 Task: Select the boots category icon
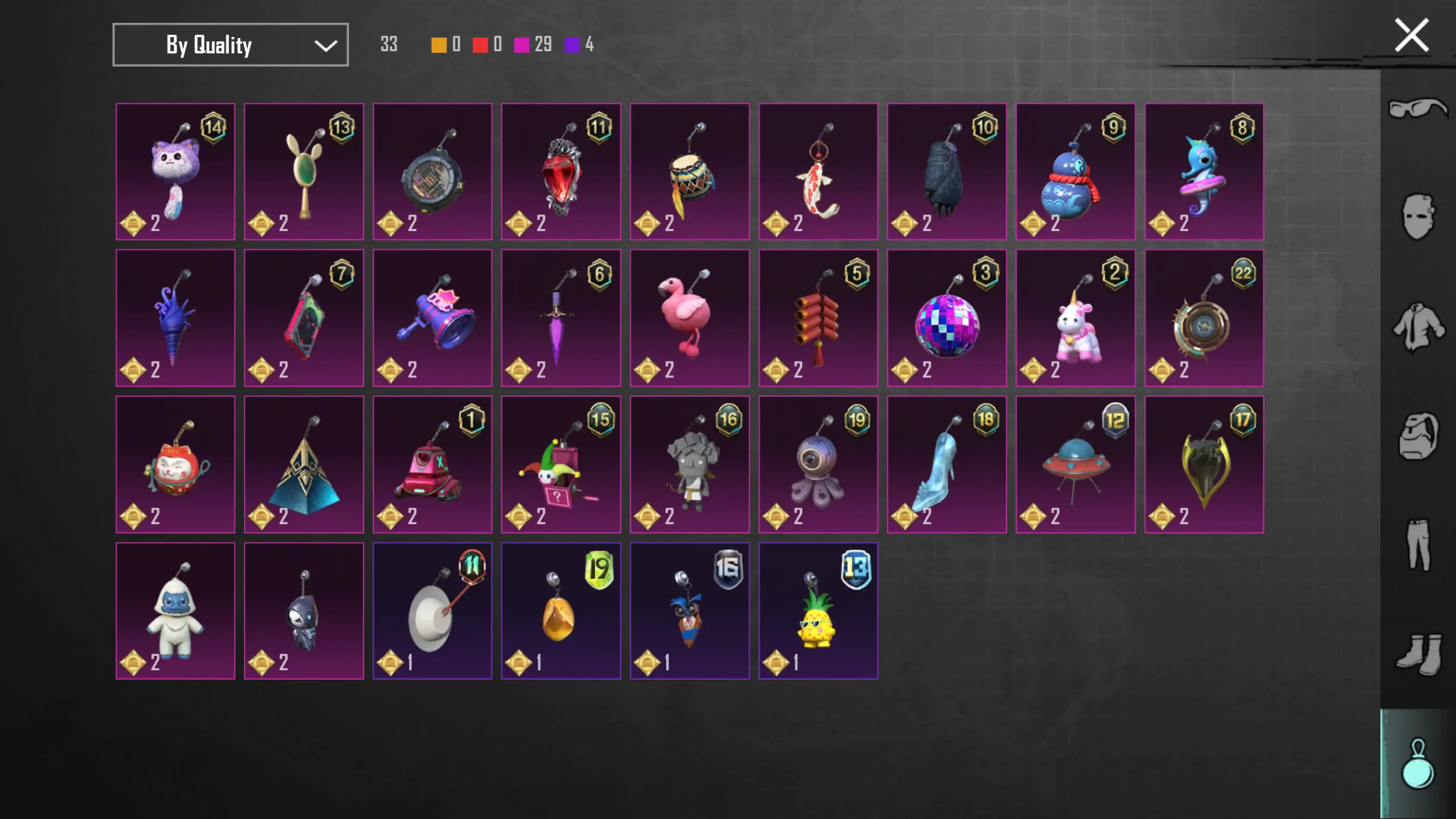point(1418,655)
